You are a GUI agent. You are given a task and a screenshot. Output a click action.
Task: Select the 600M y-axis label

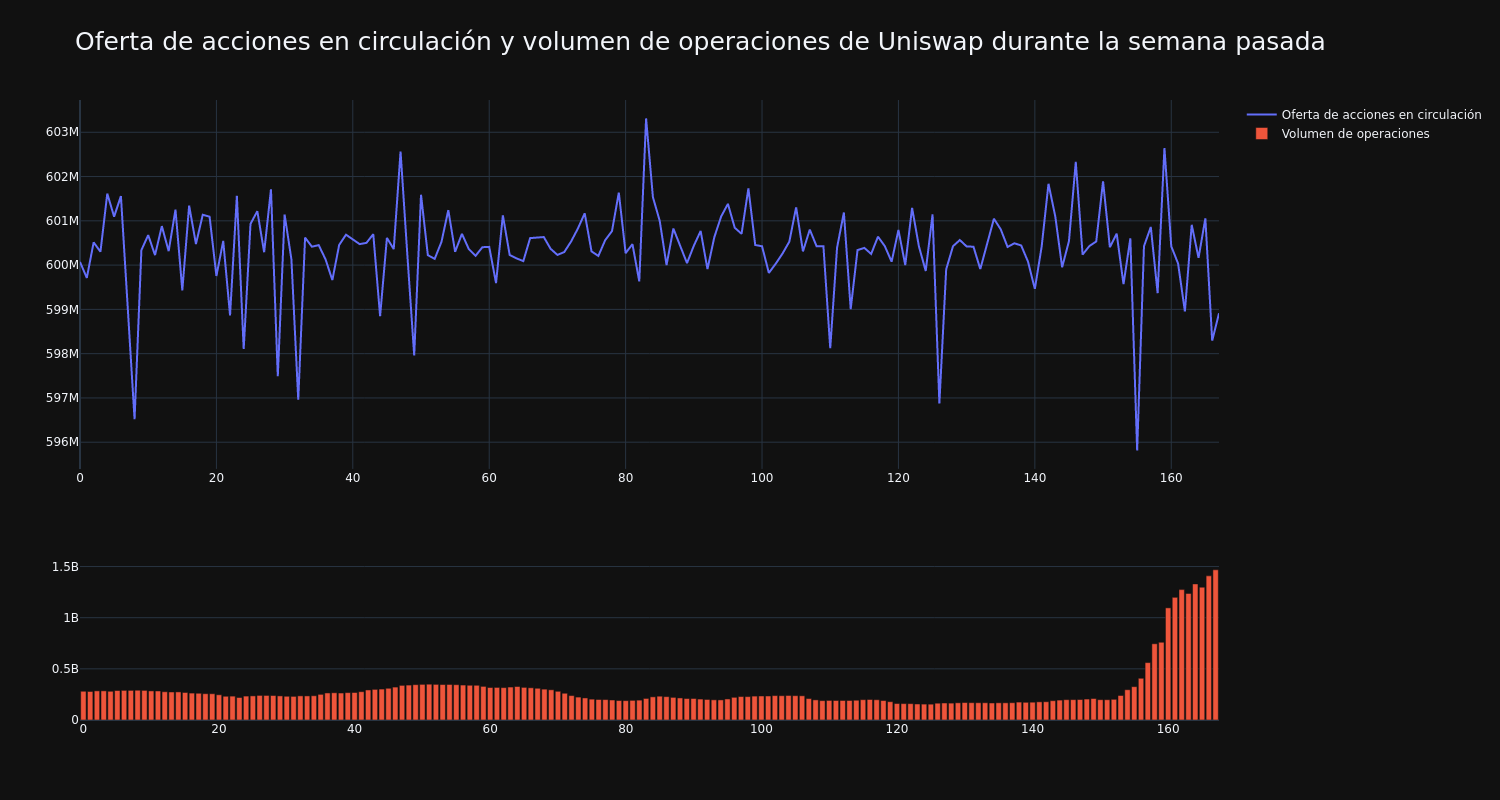pos(62,265)
